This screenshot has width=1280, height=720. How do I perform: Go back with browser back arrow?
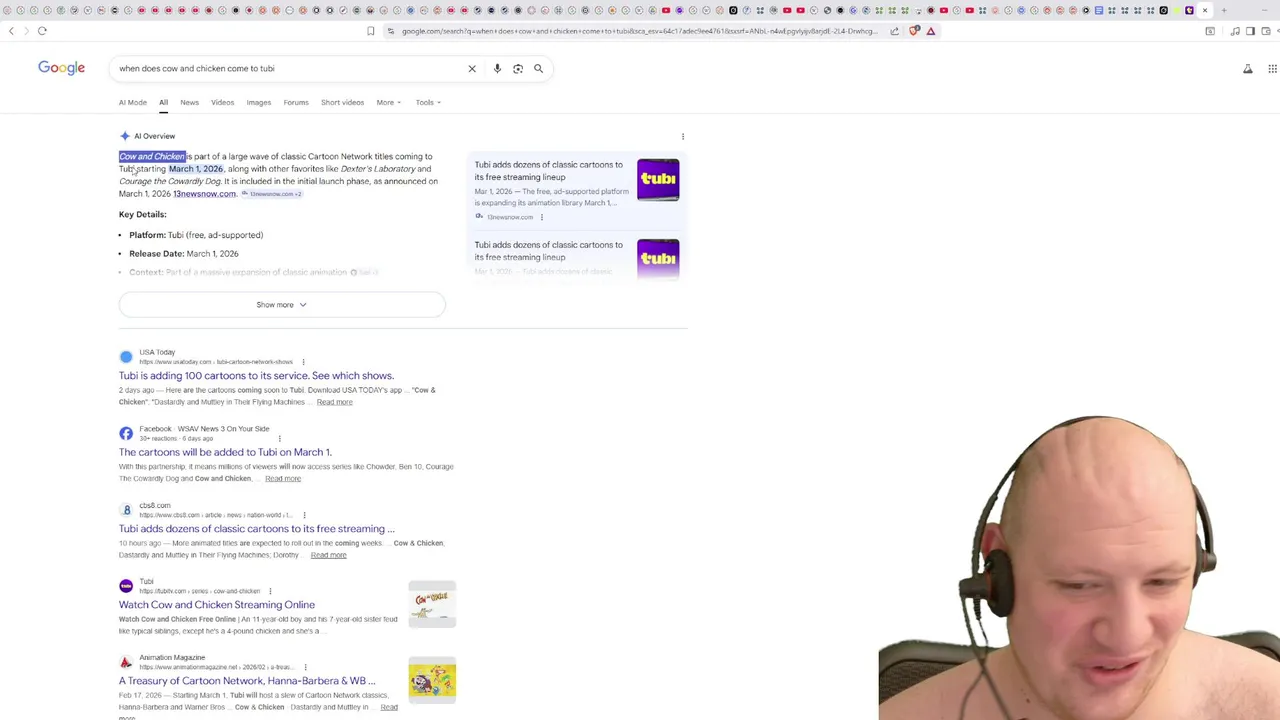pos(11,31)
